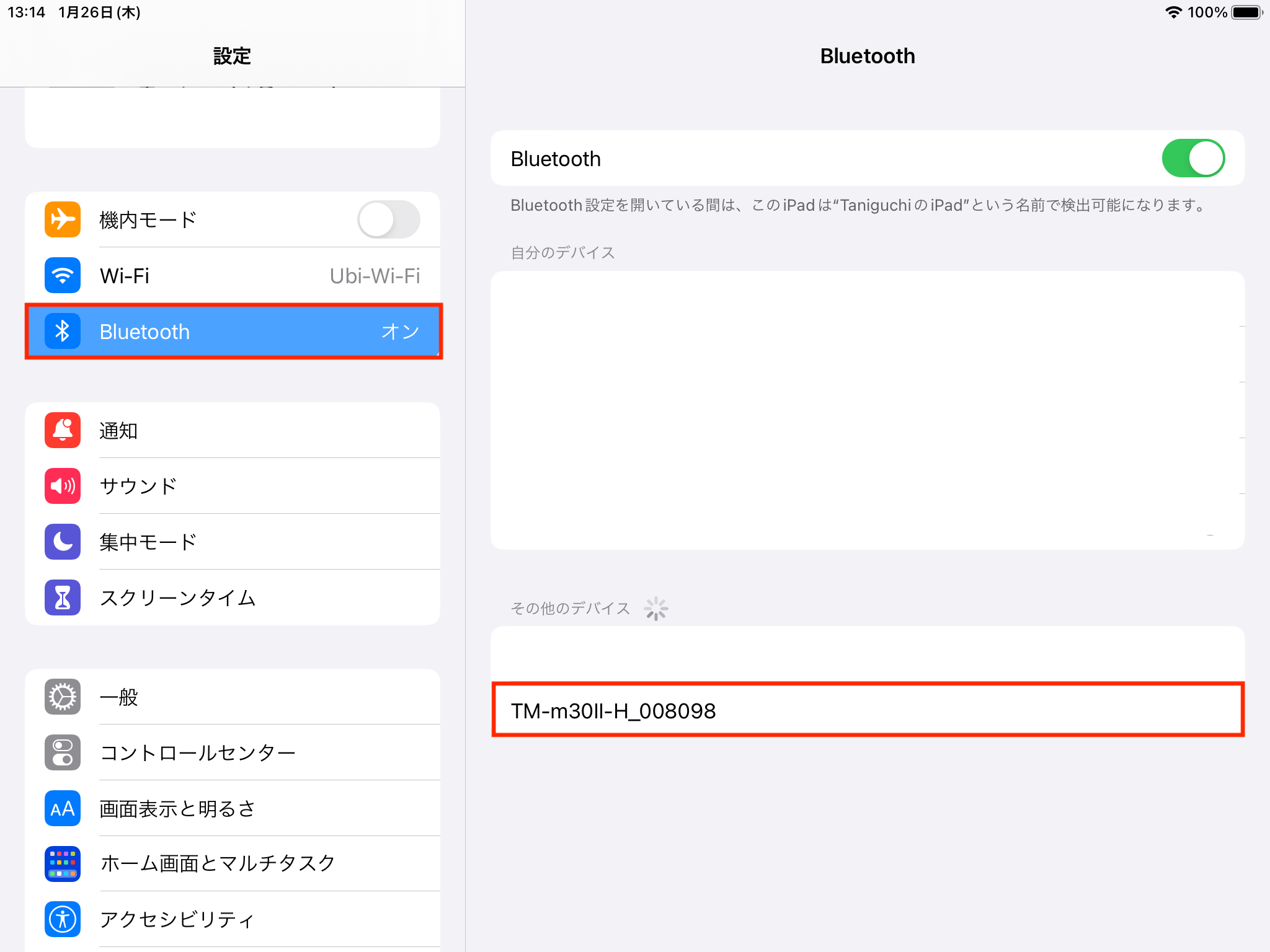Tap the 自分のデバイス section header
Screen dimensions: 1270x952
[x=562, y=252]
